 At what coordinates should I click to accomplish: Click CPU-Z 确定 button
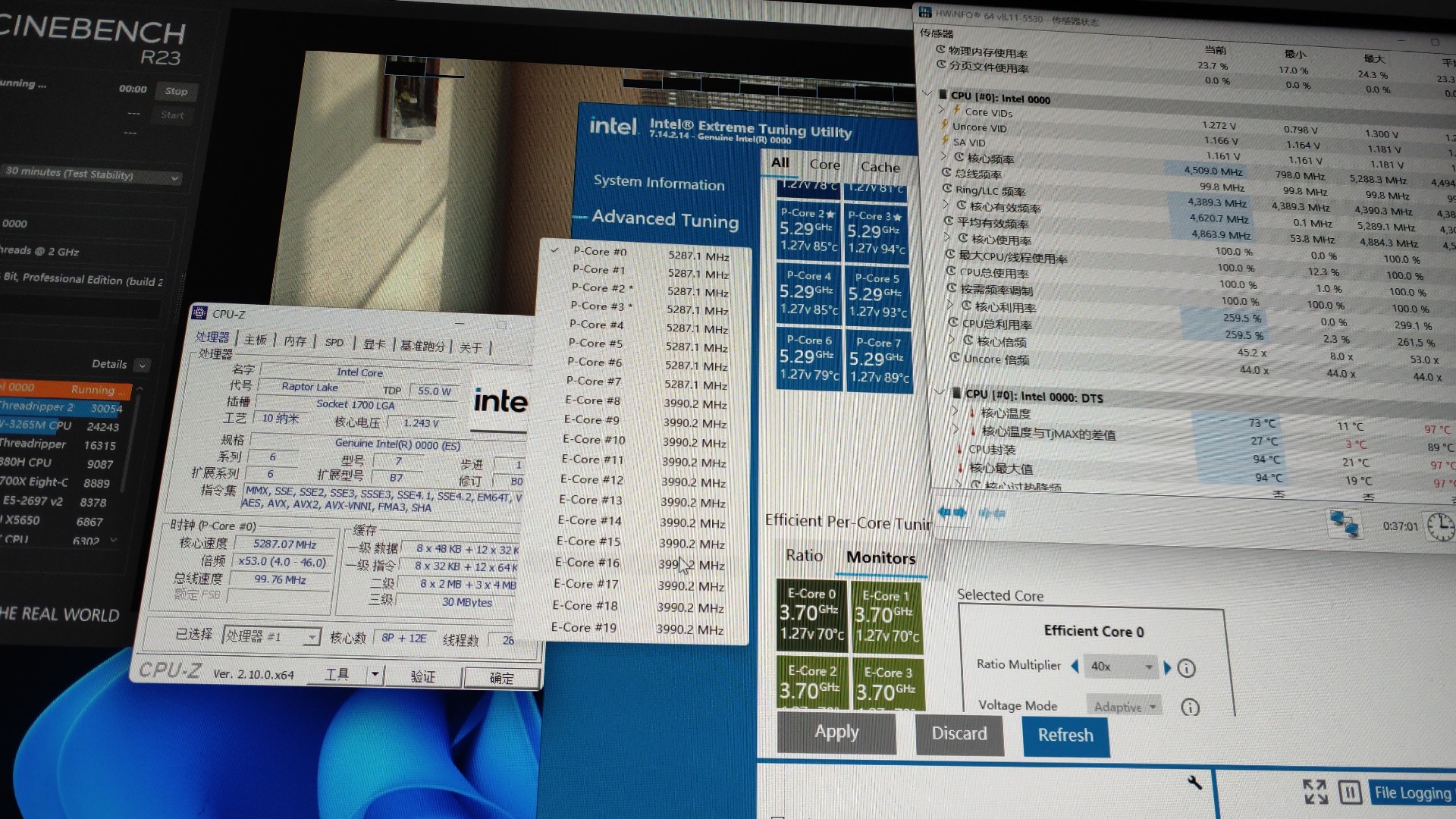(x=501, y=678)
